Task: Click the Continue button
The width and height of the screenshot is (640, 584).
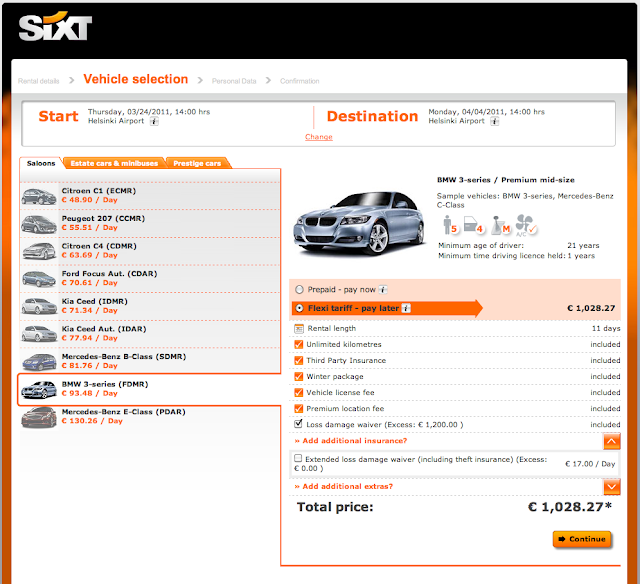Action: click(x=582, y=539)
